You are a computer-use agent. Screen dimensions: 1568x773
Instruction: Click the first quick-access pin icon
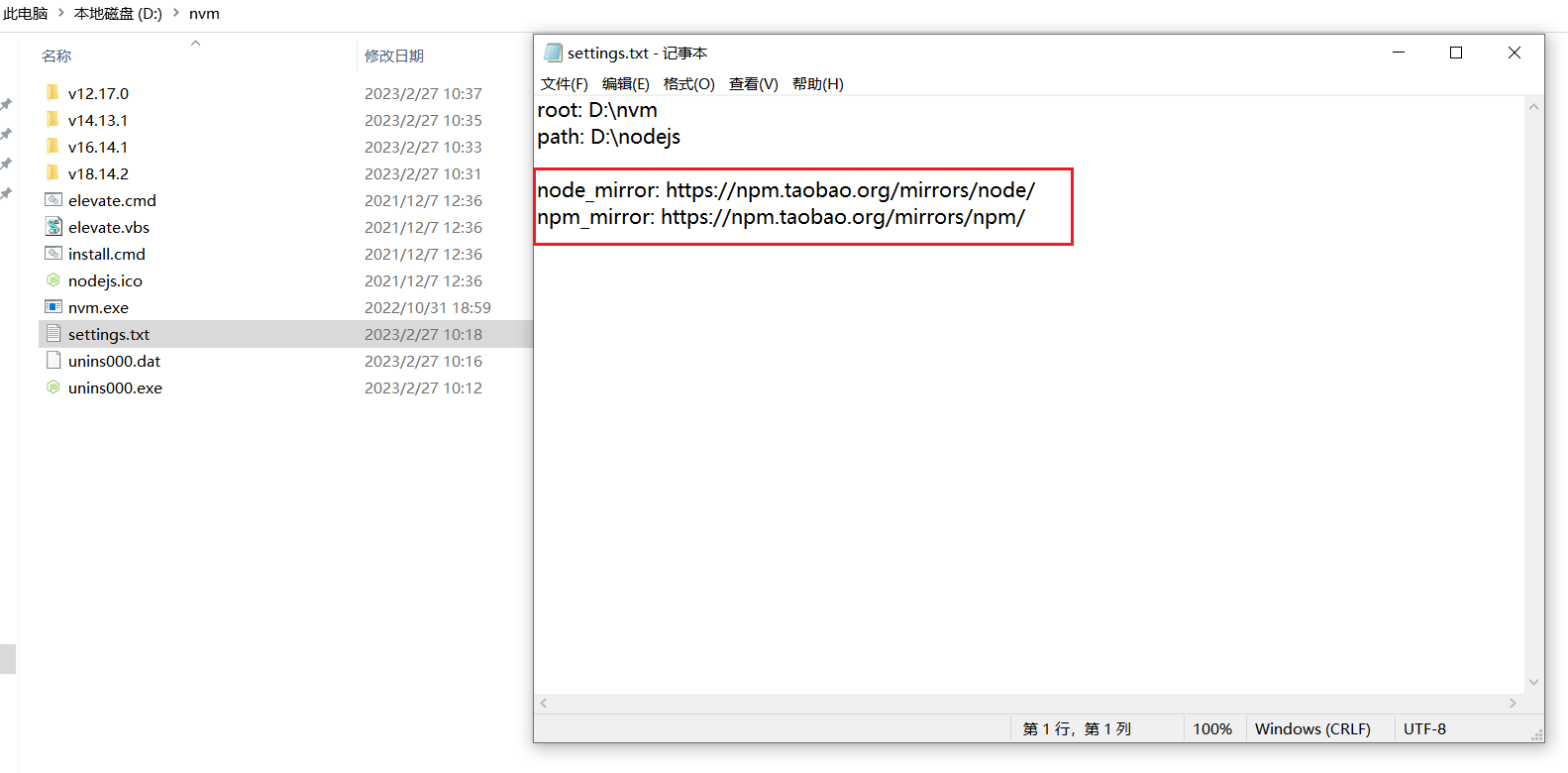click(x=6, y=104)
